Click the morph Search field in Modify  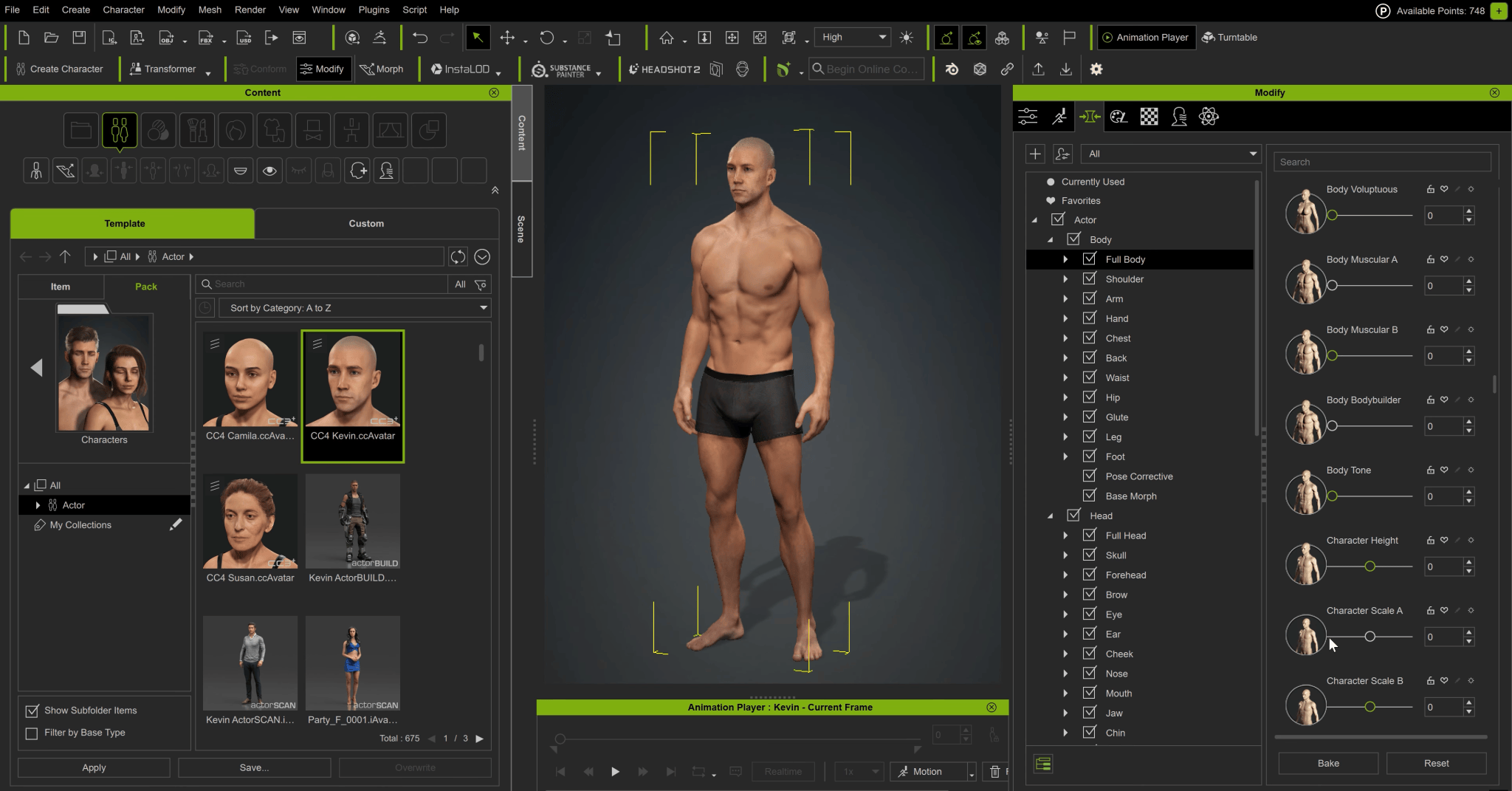pos(1382,162)
